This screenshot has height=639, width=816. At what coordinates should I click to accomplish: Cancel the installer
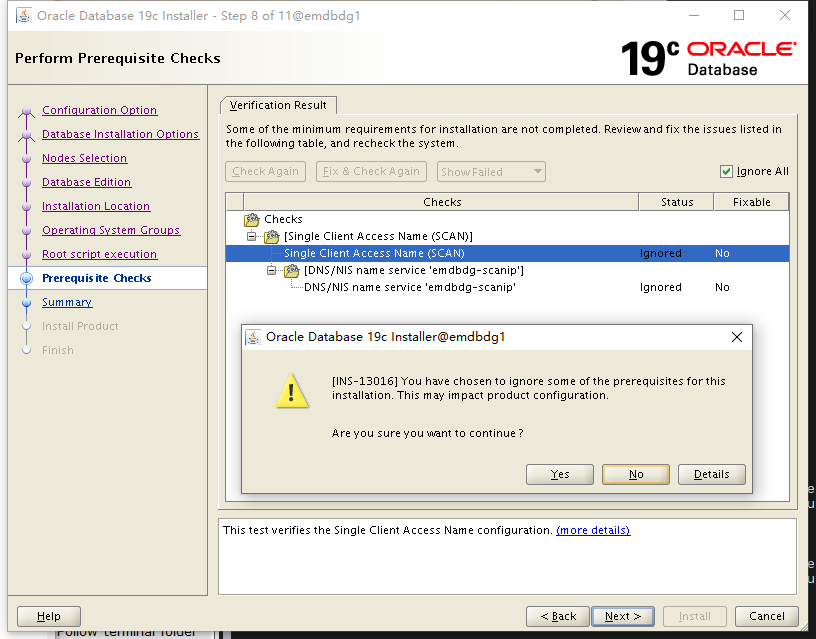click(x=767, y=616)
